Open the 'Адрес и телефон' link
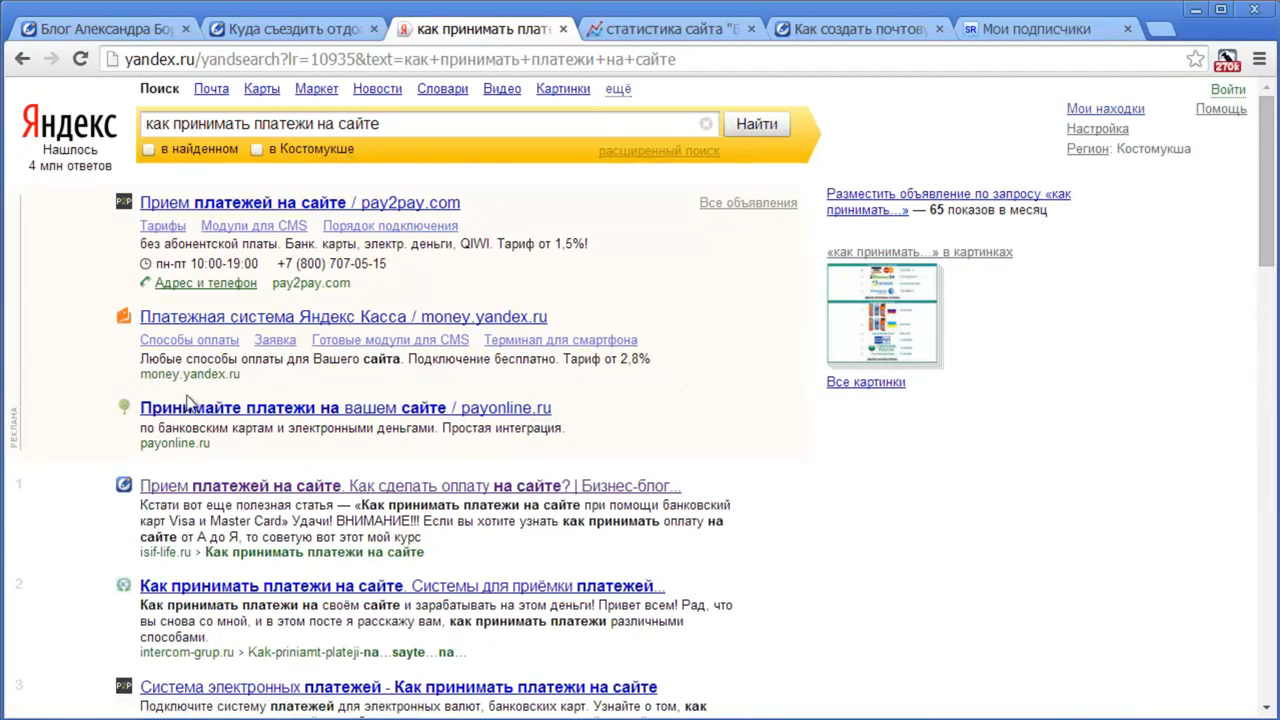Viewport: 1280px width, 720px height. [206, 283]
